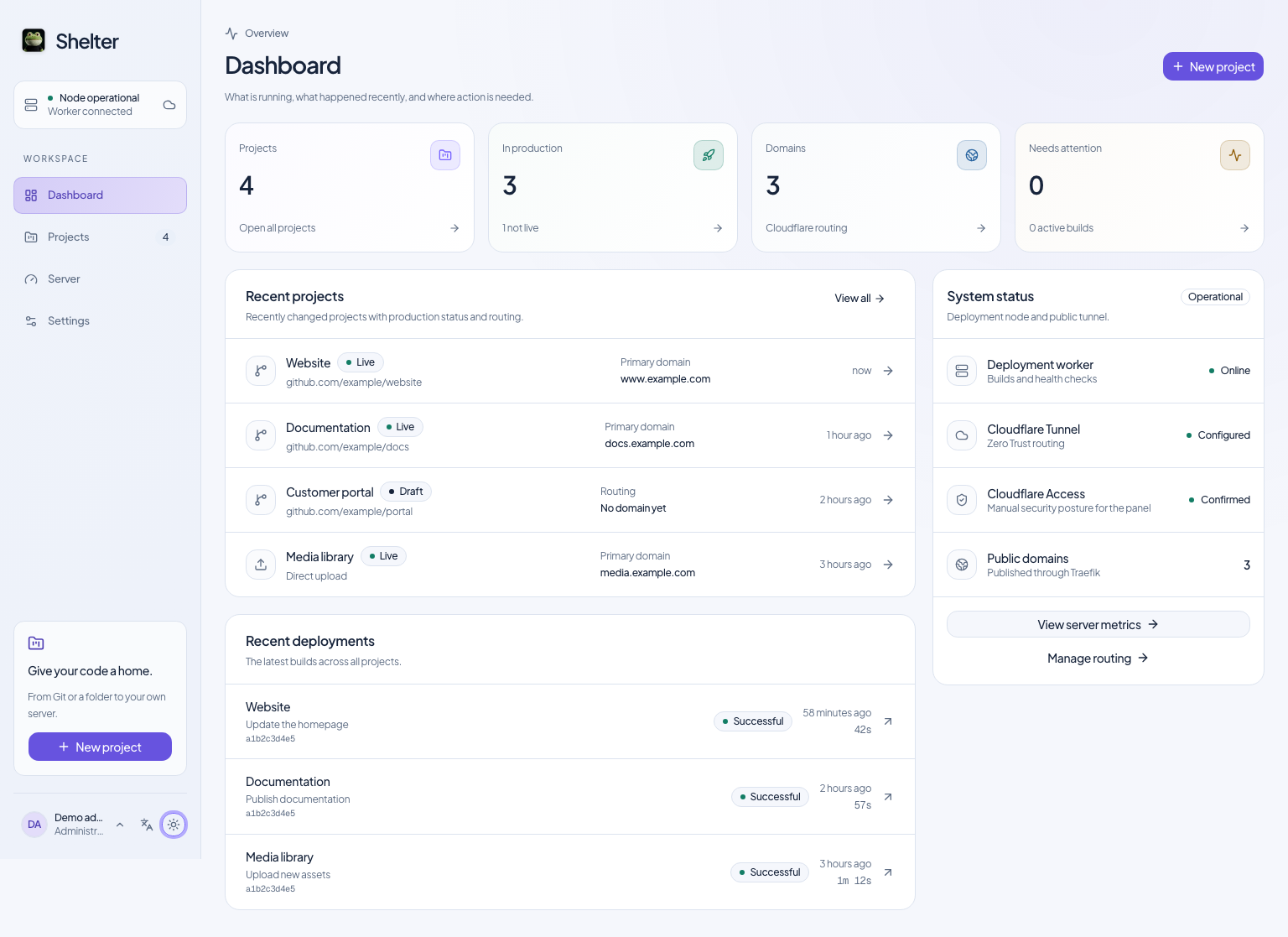Open the Manage routing link
Viewport: 1288px width, 937px height.
[x=1098, y=659]
